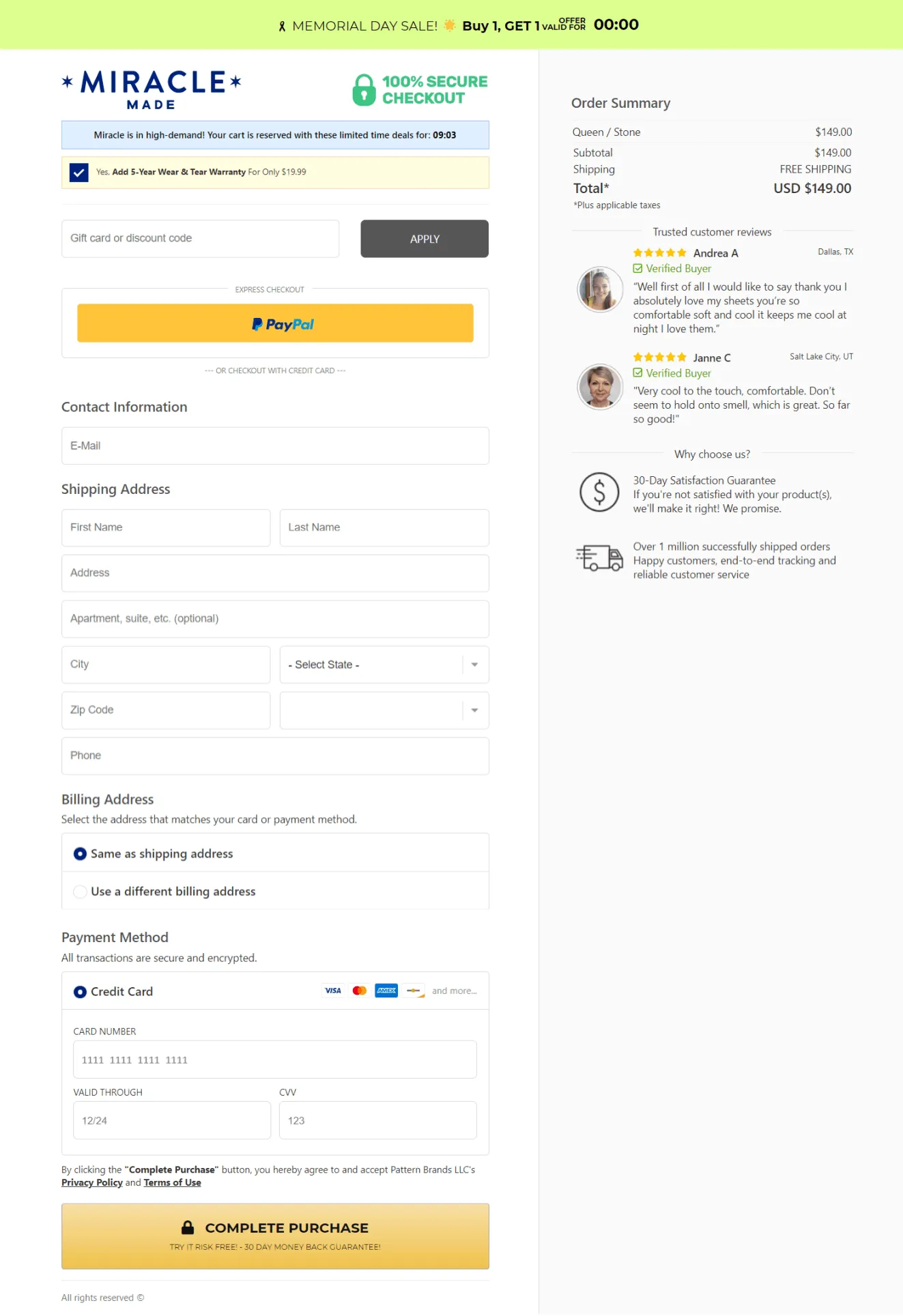Select the Visa card icon
903x1316 pixels.
(333, 991)
